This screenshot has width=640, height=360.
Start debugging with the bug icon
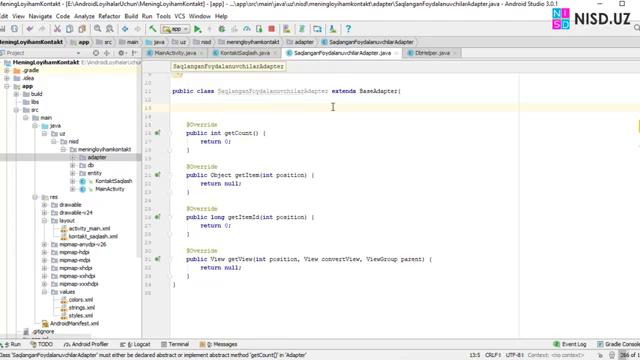pyautogui.click(x=222, y=29)
